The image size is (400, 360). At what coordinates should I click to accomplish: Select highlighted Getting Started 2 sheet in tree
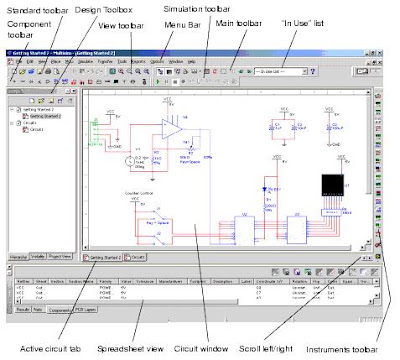pos(45,116)
